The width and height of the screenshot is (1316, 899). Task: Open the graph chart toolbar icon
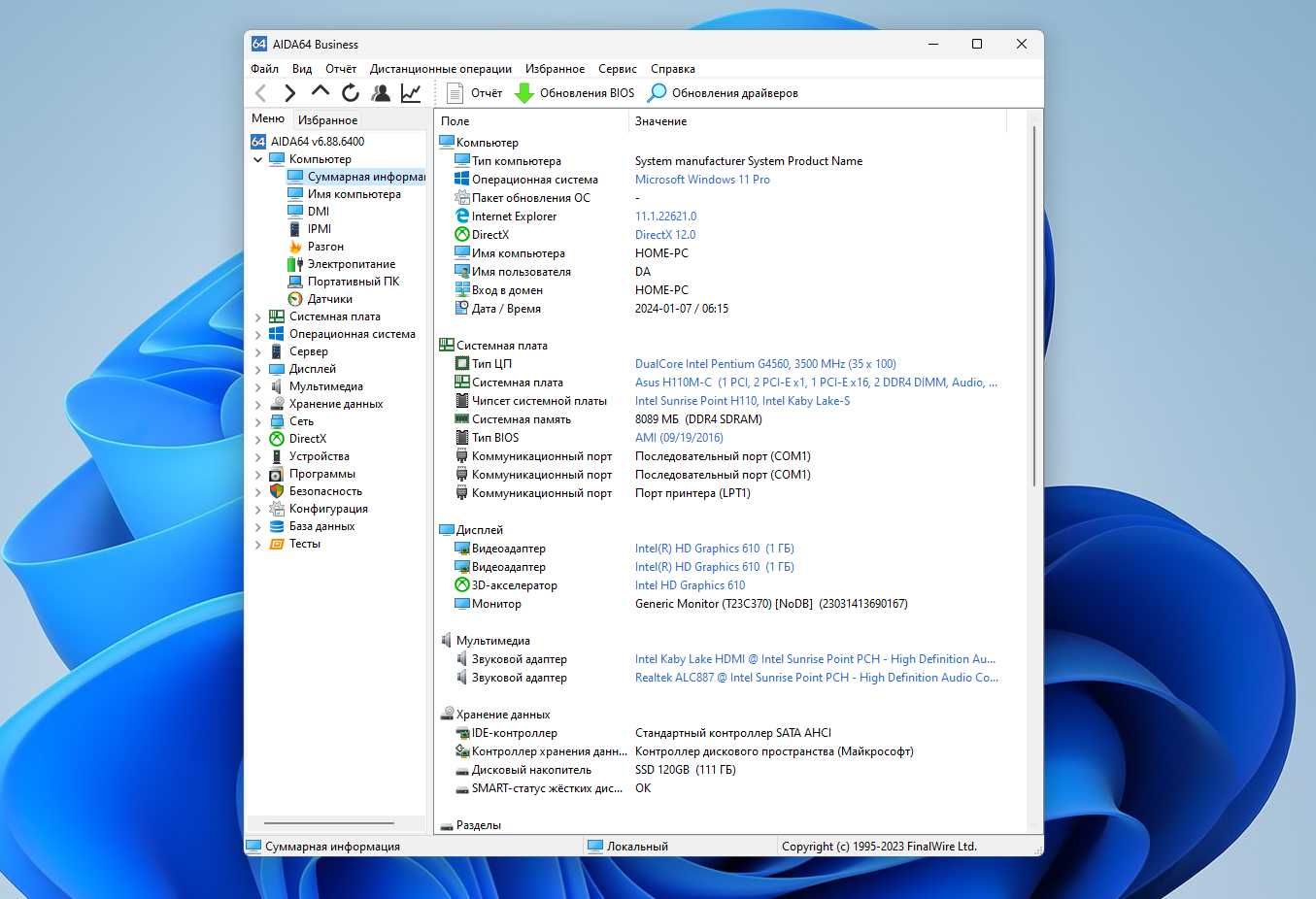411,93
